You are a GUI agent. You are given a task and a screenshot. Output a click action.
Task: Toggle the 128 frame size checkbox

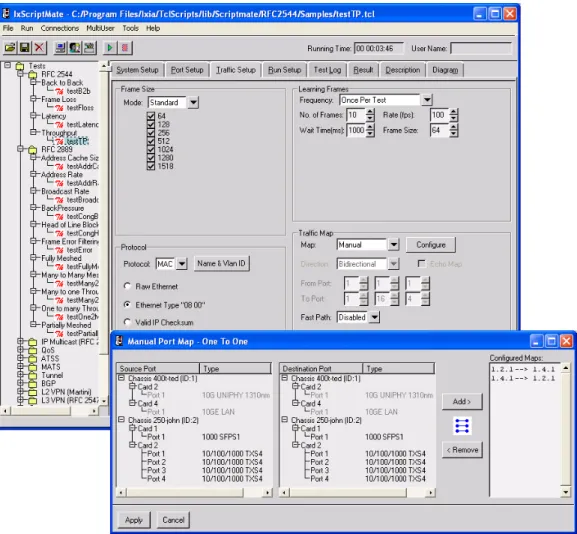point(151,124)
